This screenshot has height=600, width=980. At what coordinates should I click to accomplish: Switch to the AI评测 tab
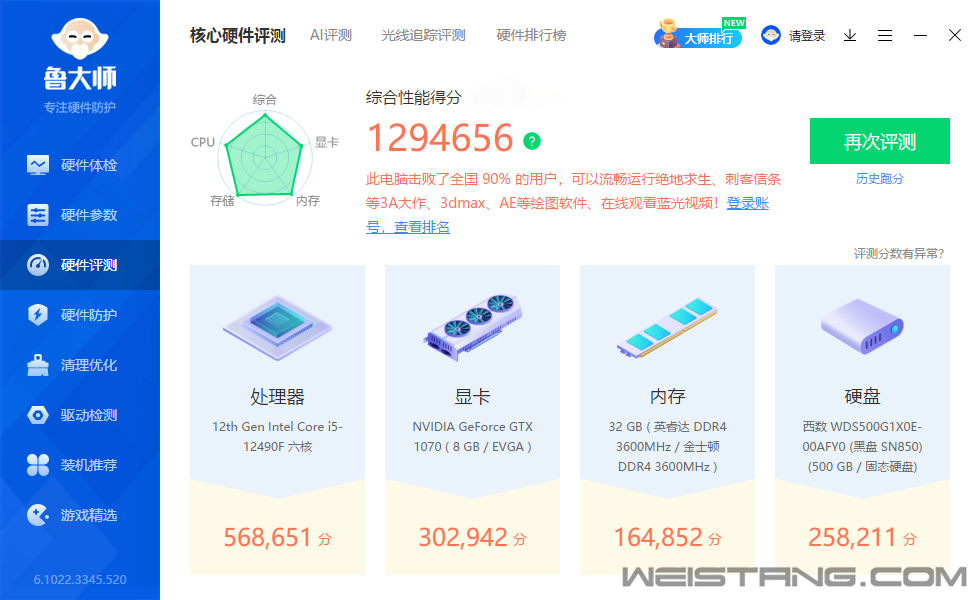(x=331, y=36)
